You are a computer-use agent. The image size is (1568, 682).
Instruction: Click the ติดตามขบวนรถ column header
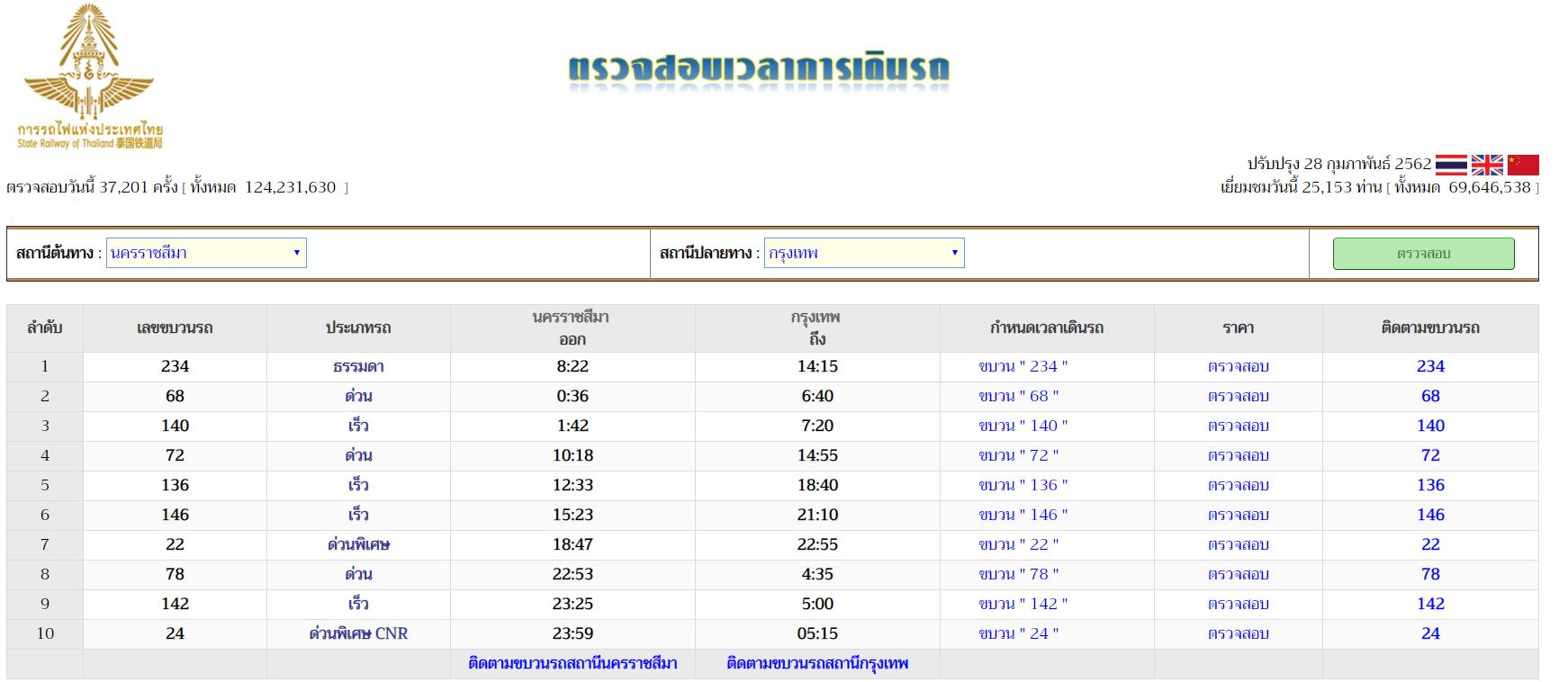[x=1430, y=328]
